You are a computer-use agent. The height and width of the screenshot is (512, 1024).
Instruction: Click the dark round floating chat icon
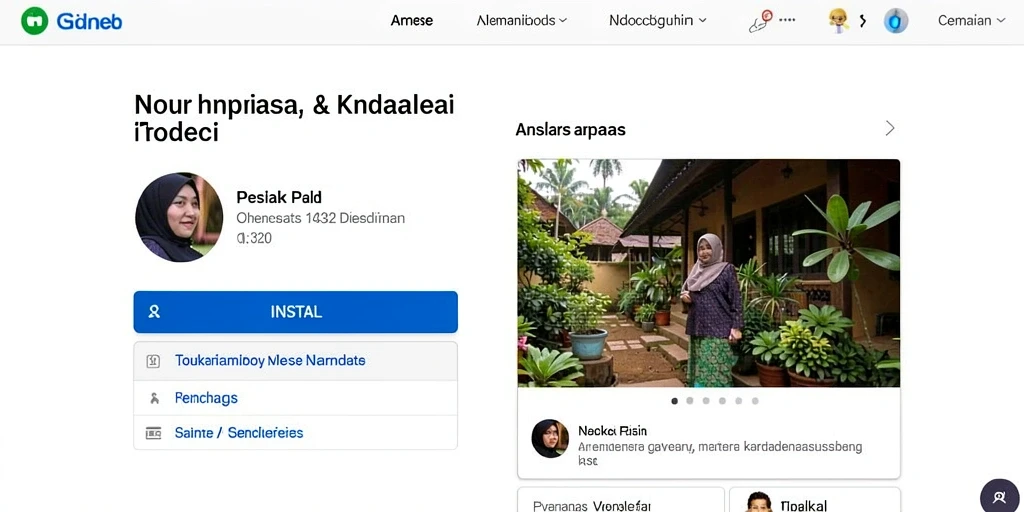click(x=1000, y=497)
